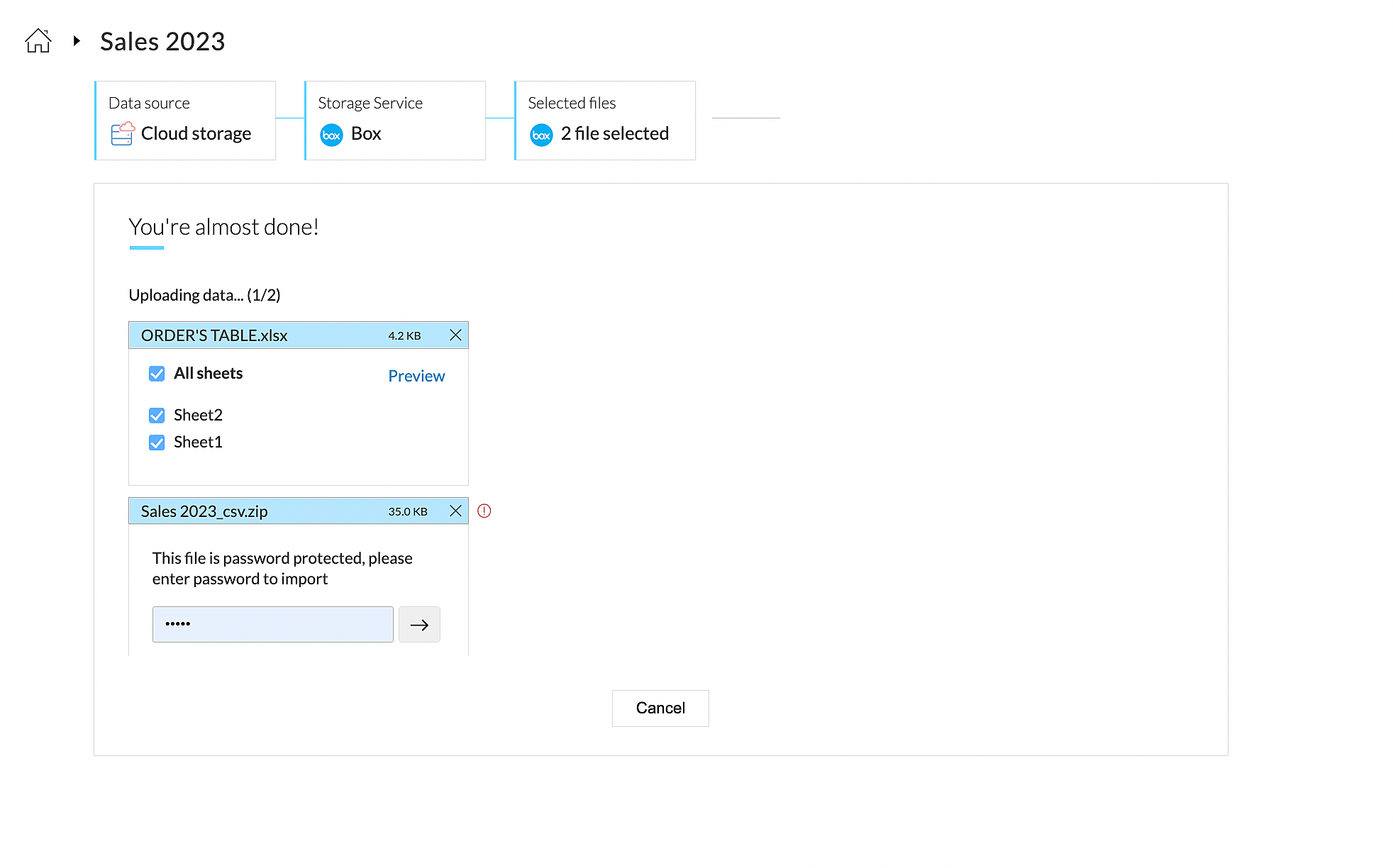This screenshot has width=1393, height=868.
Task: Click the red warning icon beside zip file
Action: 484,511
